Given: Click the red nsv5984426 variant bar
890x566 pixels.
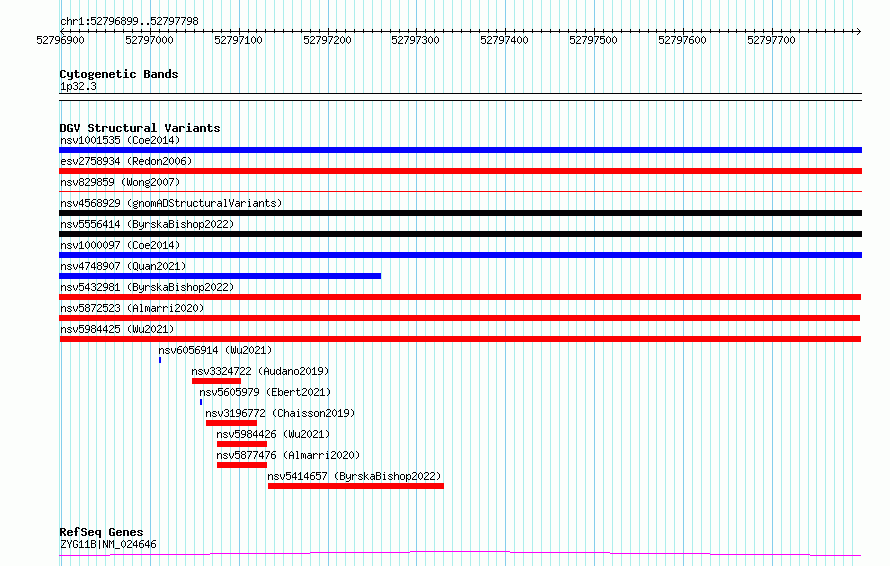Looking at the screenshot, I should [x=242, y=444].
